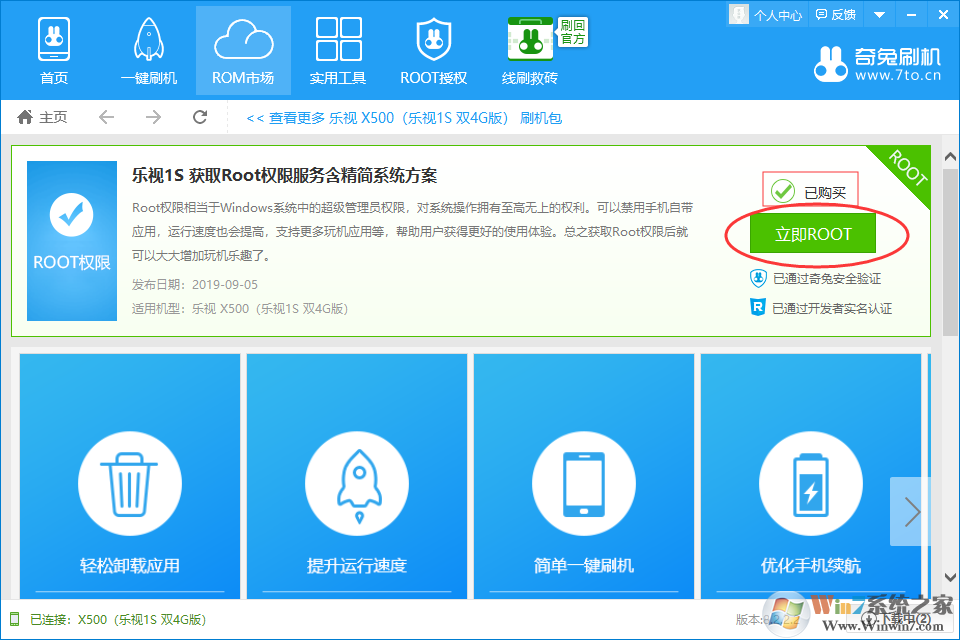Click the phone 简单一键刷机 icon

click(x=584, y=484)
